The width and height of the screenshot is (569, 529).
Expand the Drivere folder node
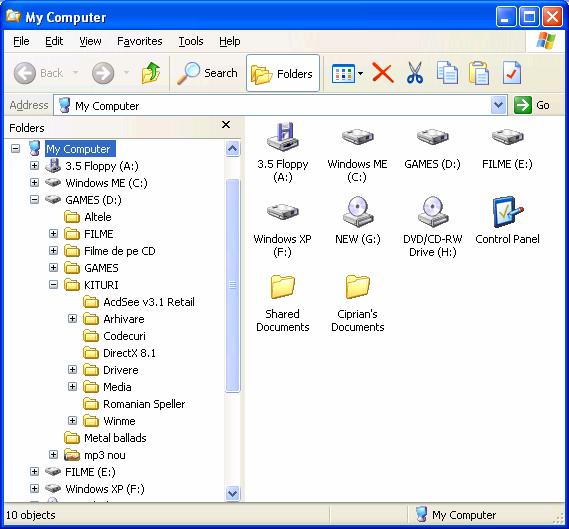pos(73,370)
